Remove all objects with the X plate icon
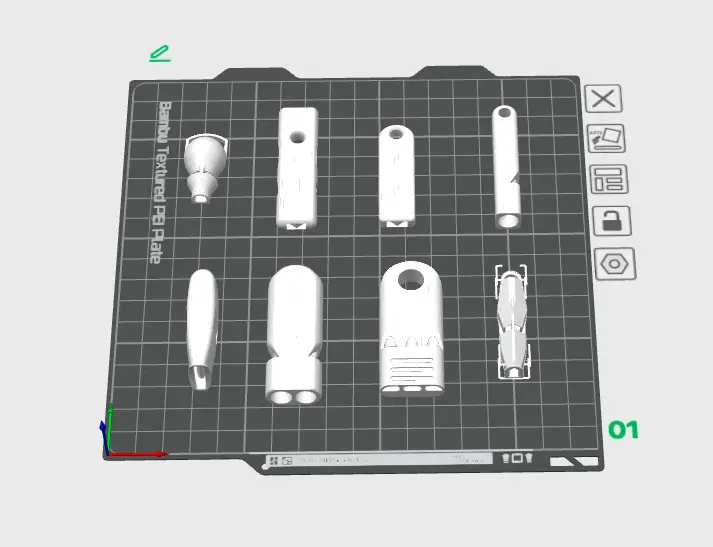713x547 pixels. coord(603,98)
